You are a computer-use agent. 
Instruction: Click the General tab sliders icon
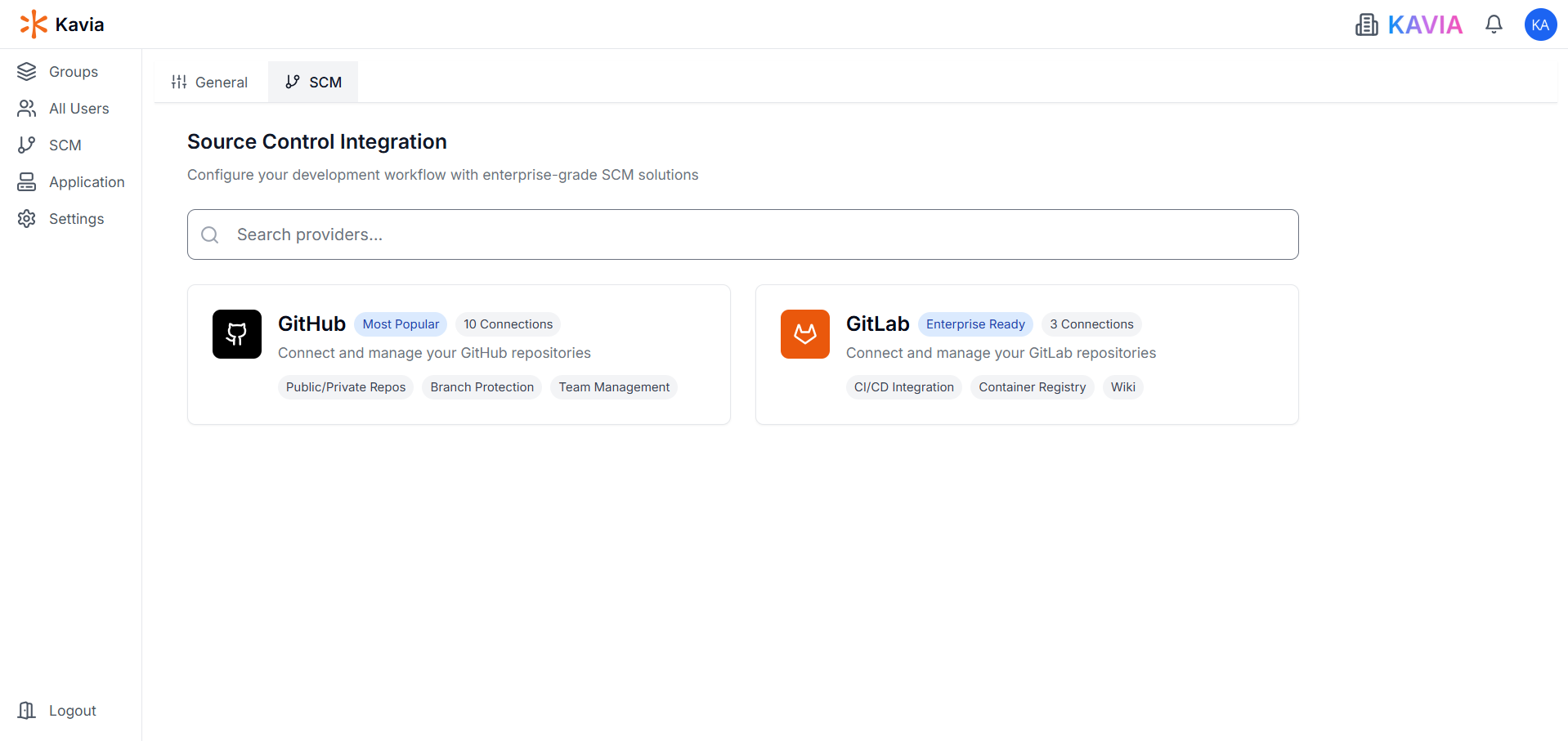coord(179,82)
